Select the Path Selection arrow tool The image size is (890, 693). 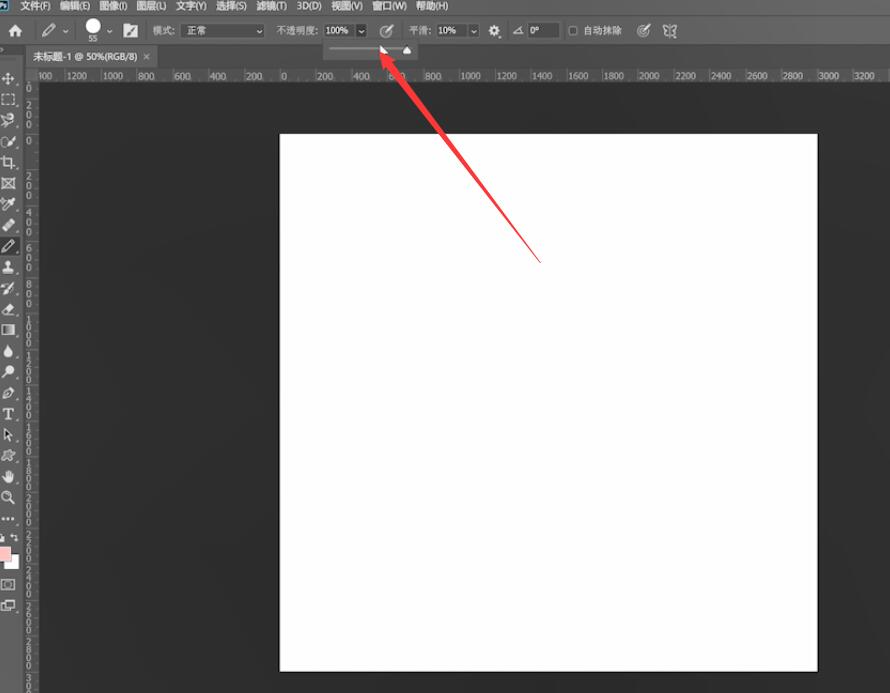click(8, 435)
